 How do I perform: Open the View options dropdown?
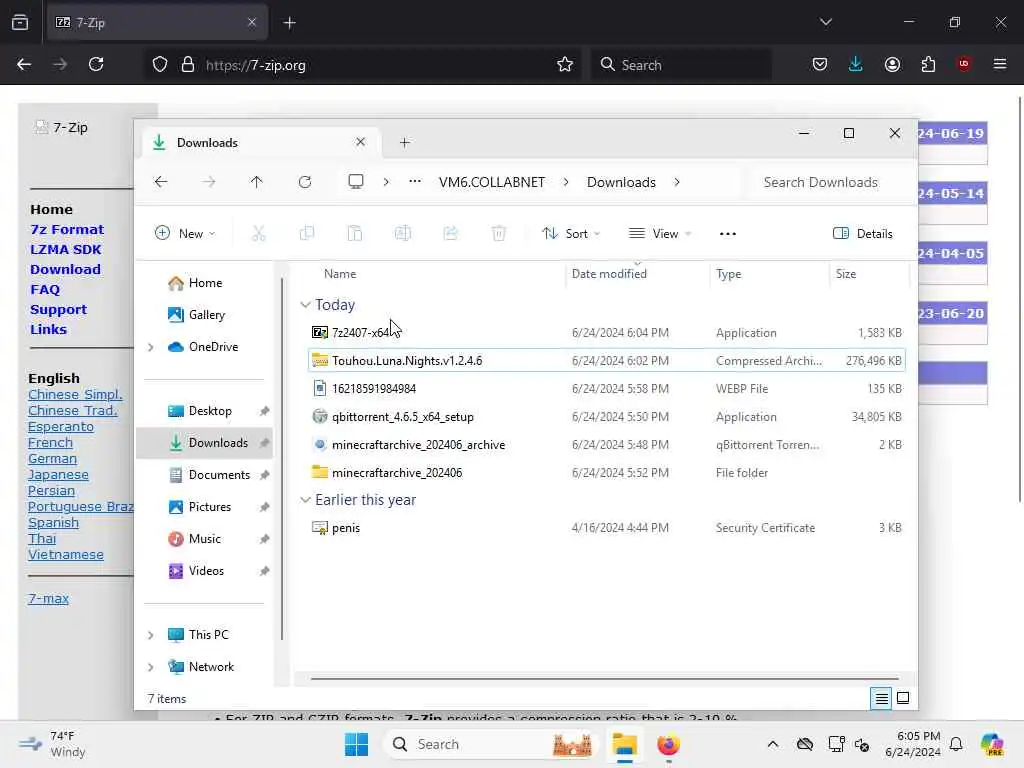tap(660, 233)
